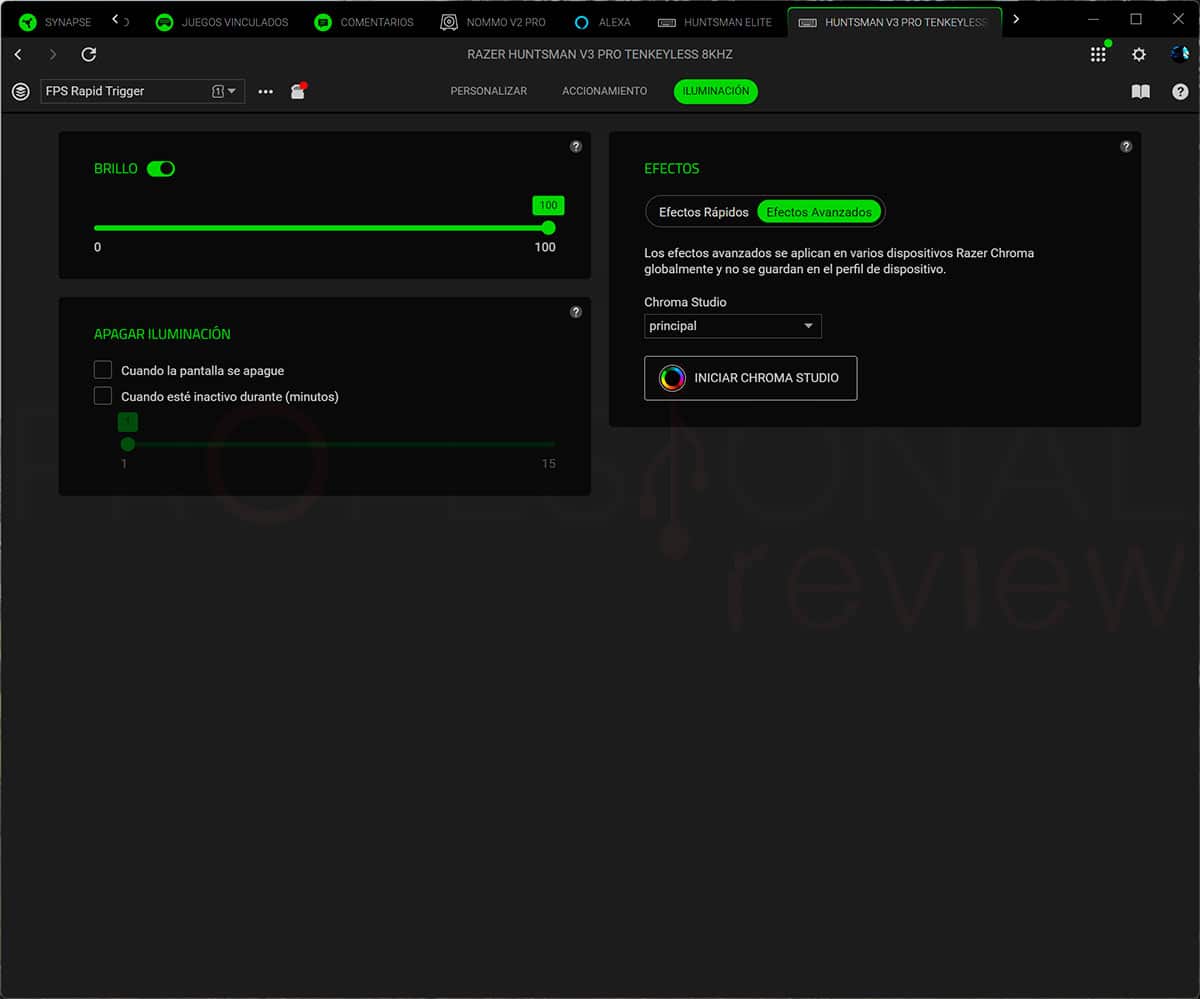Toggle the Brillo switch off
The height and width of the screenshot is (999, 1200).
pos(161,169)
